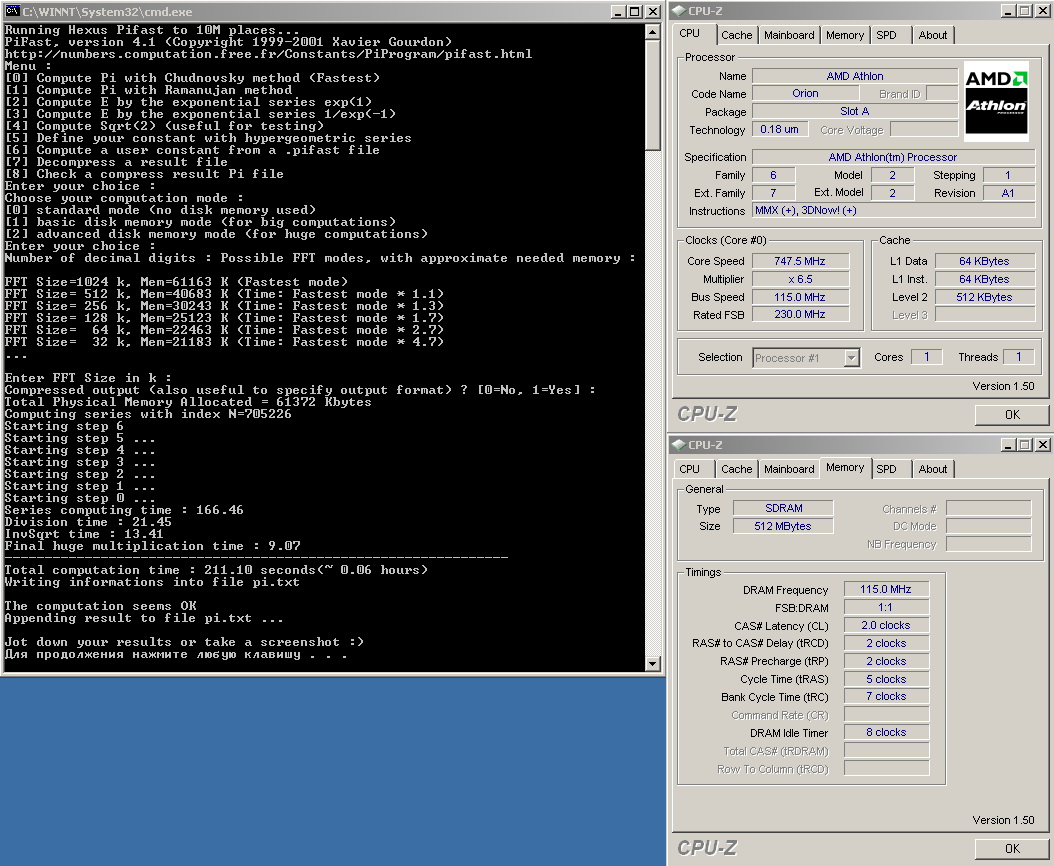Image resolution: width=1054 pixels, height=866 pixels.
Task: Click the L1 Inst. 64 KBytes value
Action: click(x=984, y=279)
